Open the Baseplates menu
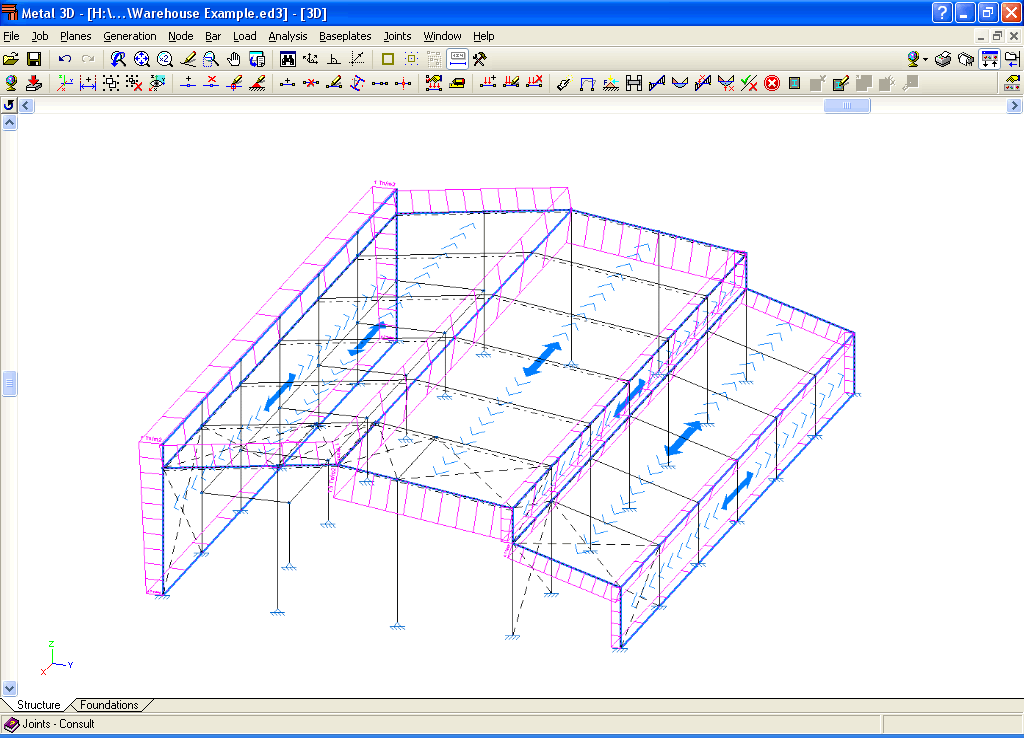This screenshot has height=738, width=1024. click(345, 36)
